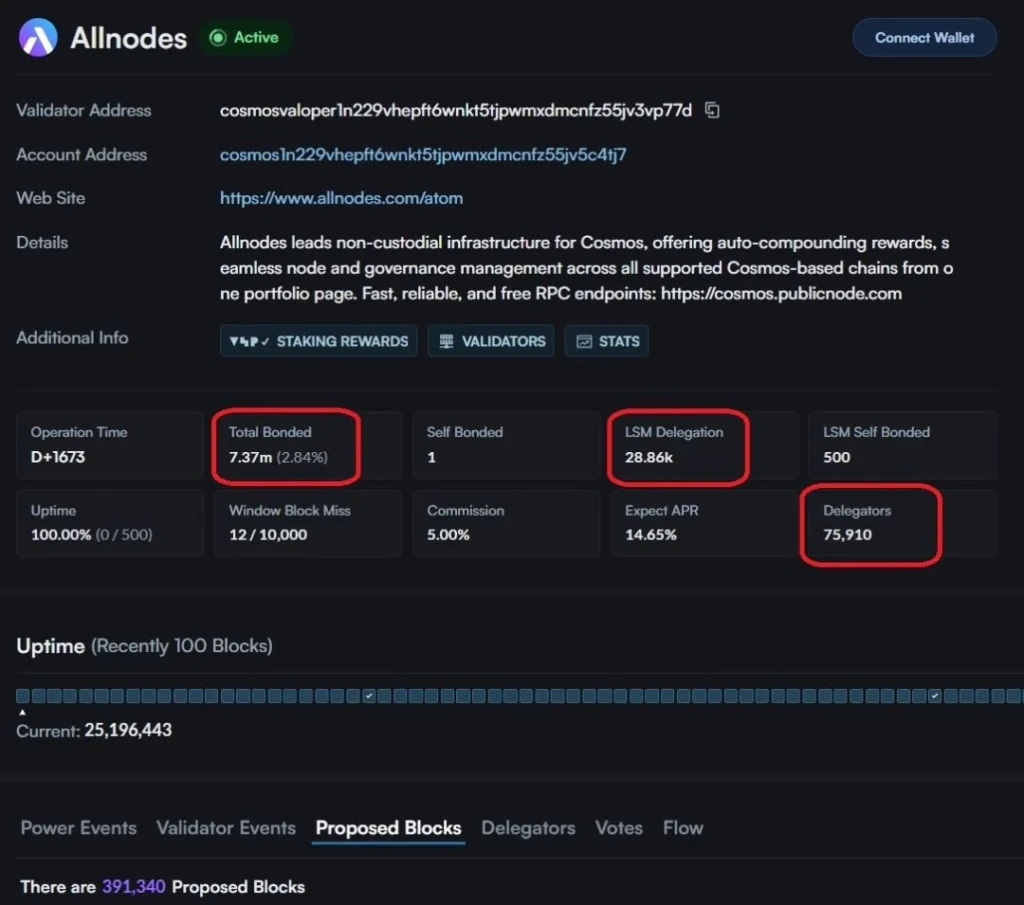This screenshot has height=905, width=1024.
Task: Select the Proposed Blocks tab
Action: pos(388,828)
